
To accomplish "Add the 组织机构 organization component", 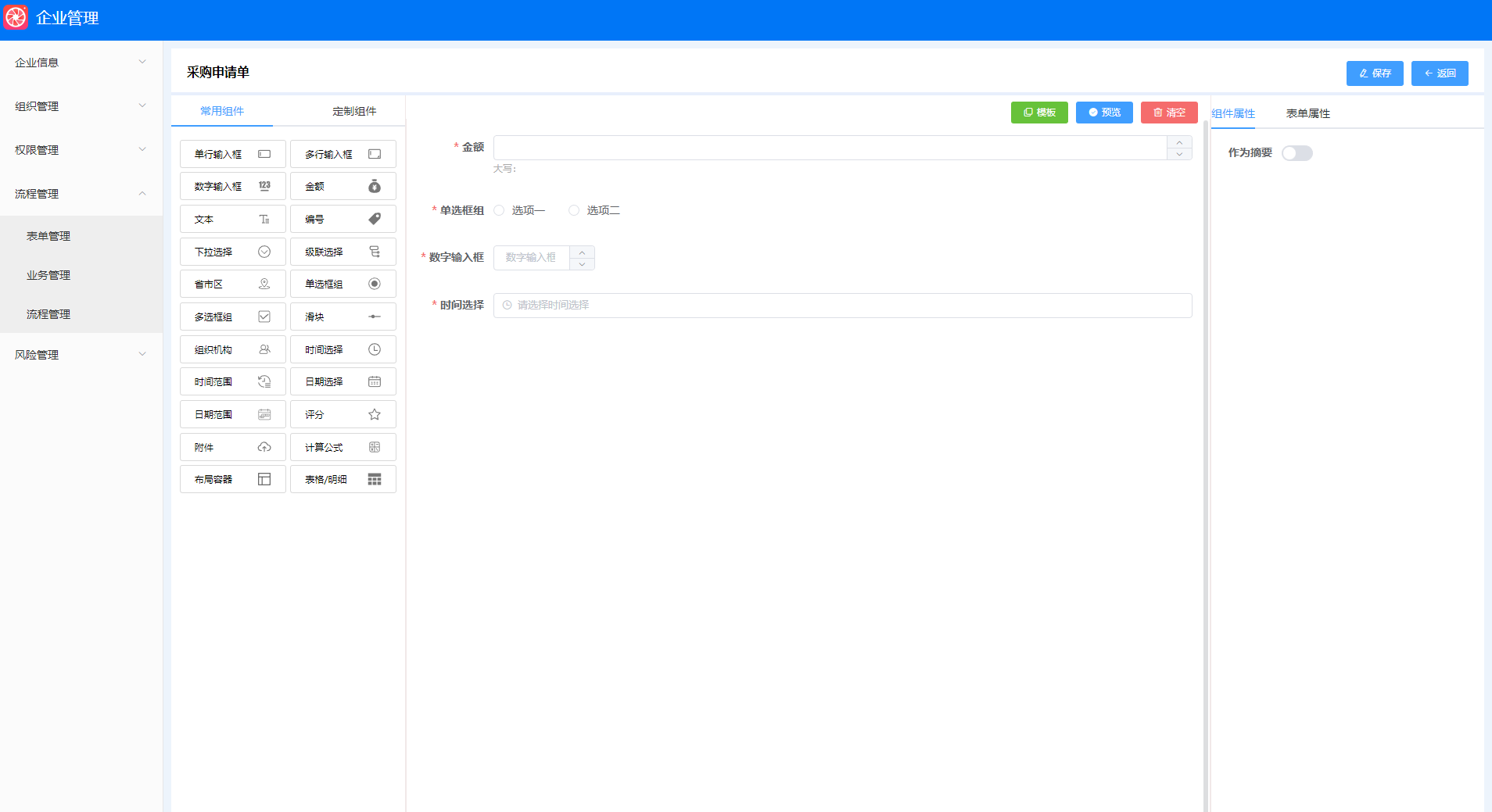I will tap(233, 349).
